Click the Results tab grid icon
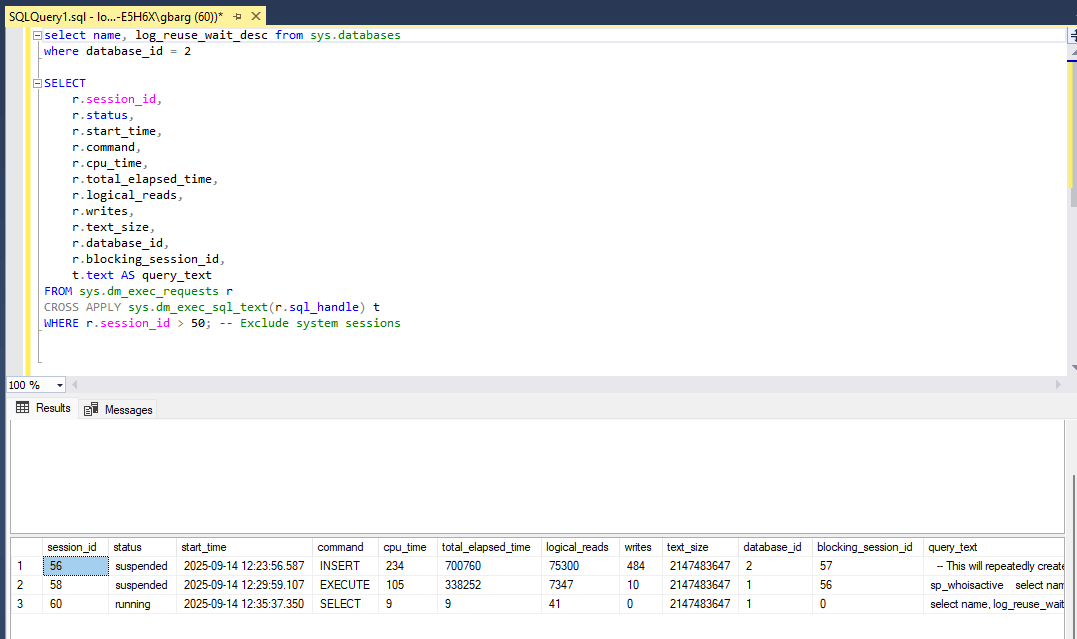 22,408
